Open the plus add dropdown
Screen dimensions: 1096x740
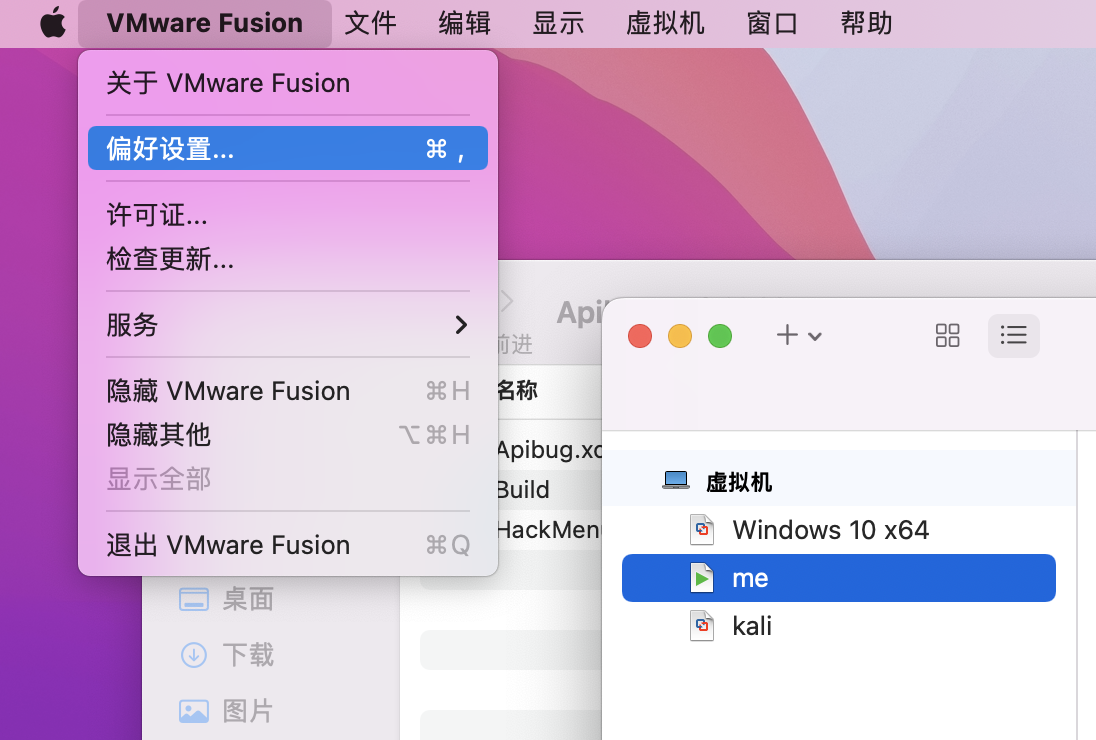pos(799,336)
